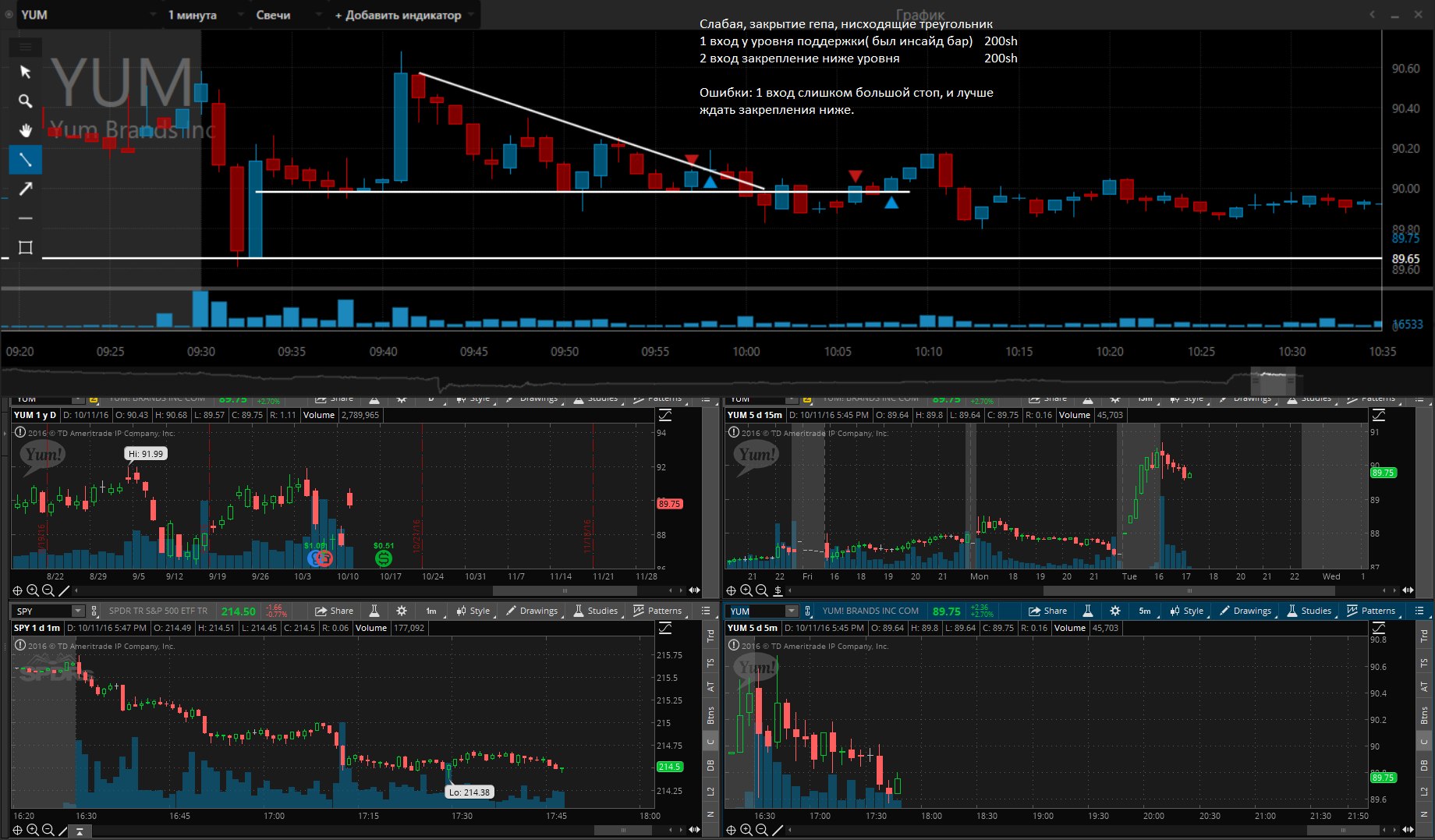Open chart settings gear in SPY chart

coord(401,611)
